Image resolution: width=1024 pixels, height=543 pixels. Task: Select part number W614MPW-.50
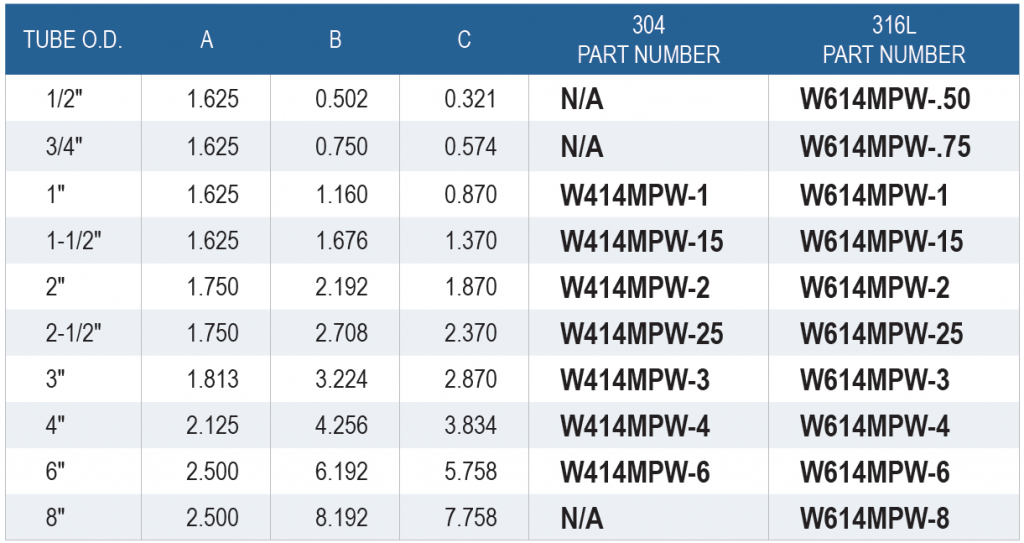[x=885, y=100]
